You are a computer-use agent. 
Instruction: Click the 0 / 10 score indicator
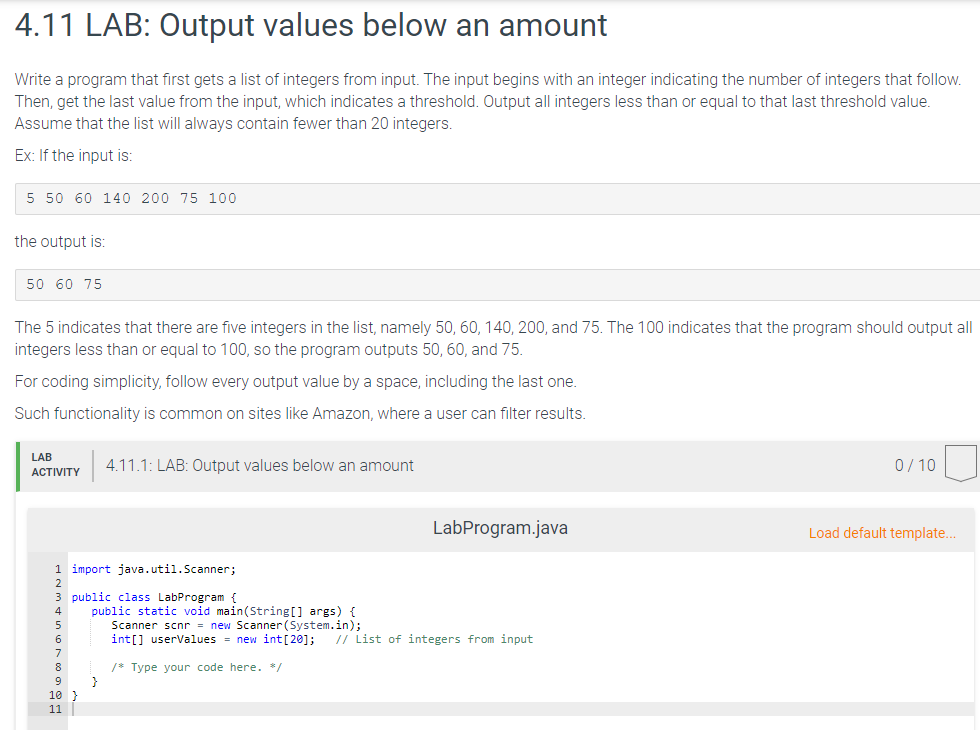pos(915,465)
